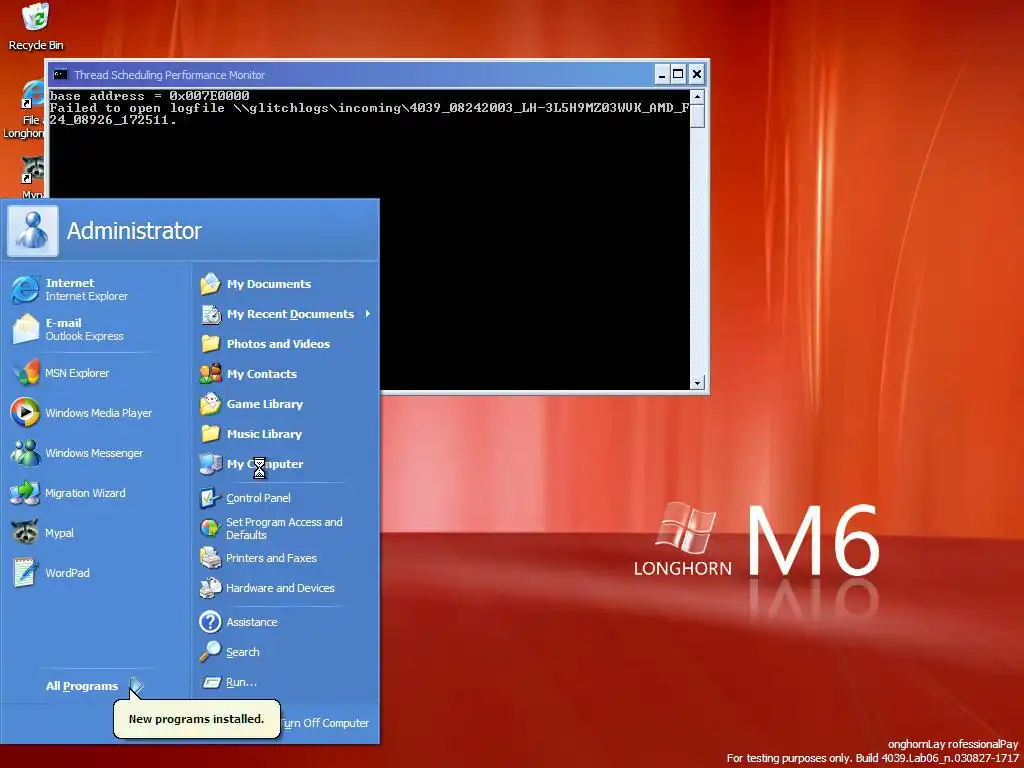Select My Documents menu entry
This screenshot has height=768, width=1024.
click(287, 283)
